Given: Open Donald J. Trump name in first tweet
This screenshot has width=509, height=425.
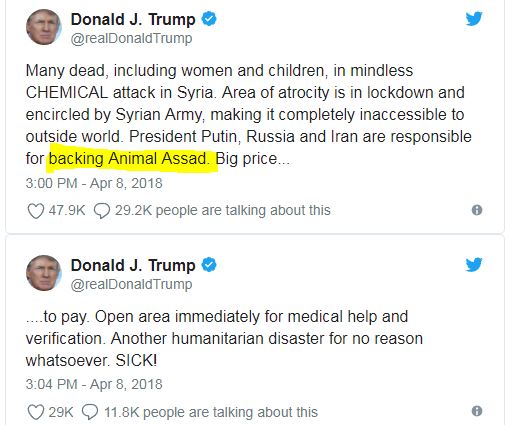Looking at the screenshot, I should tap(133, 19).
